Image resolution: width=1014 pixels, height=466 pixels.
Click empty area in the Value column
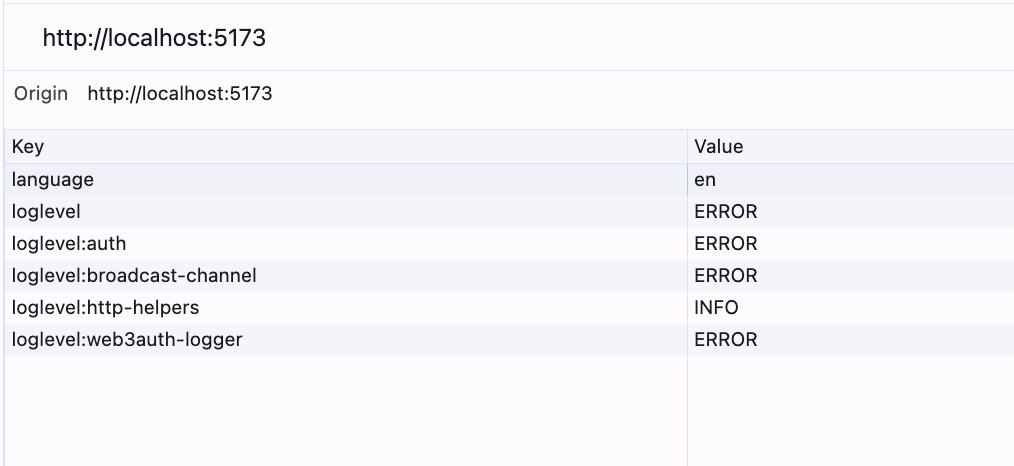(850, 410)
